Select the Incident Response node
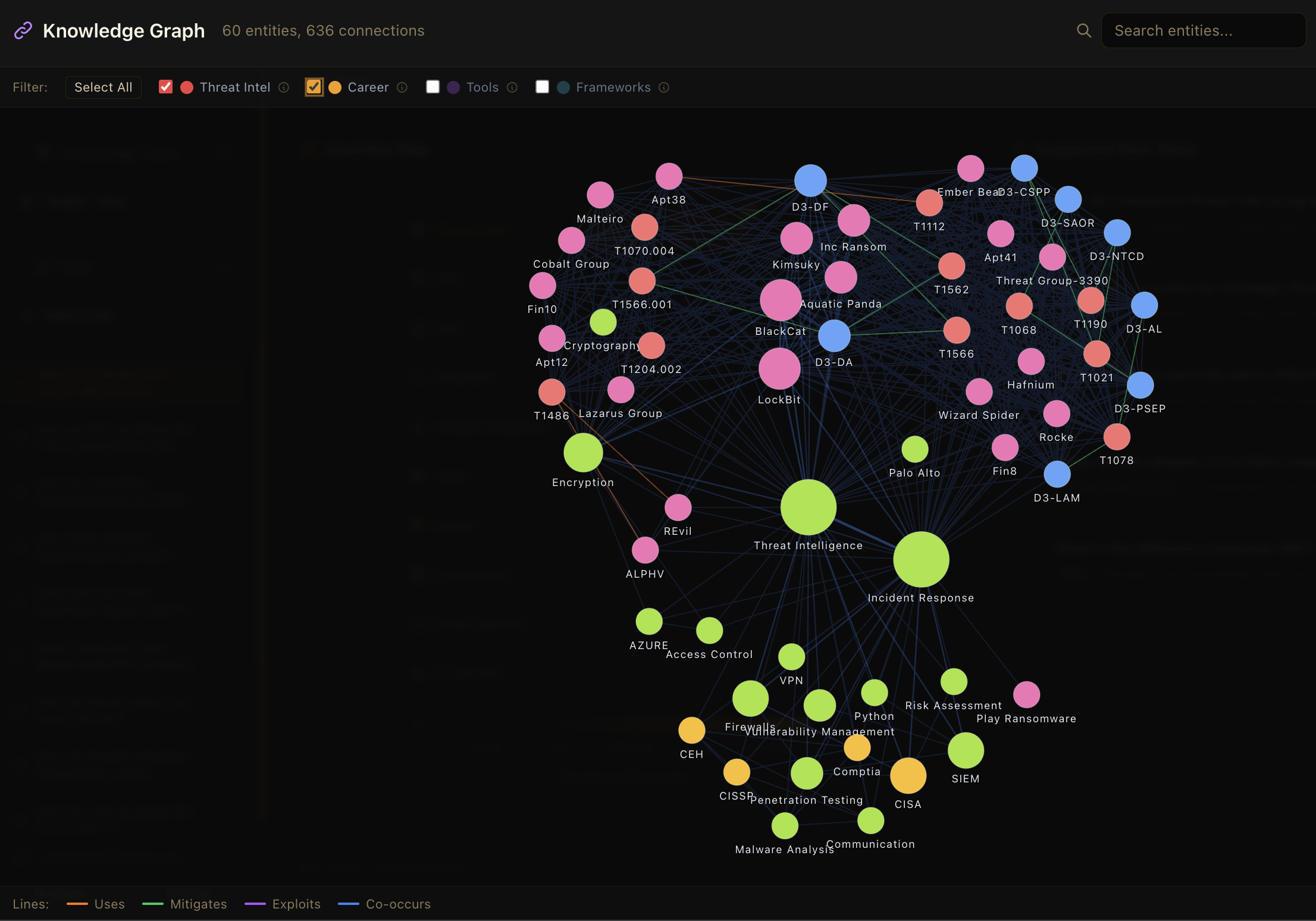 (920, 559)
